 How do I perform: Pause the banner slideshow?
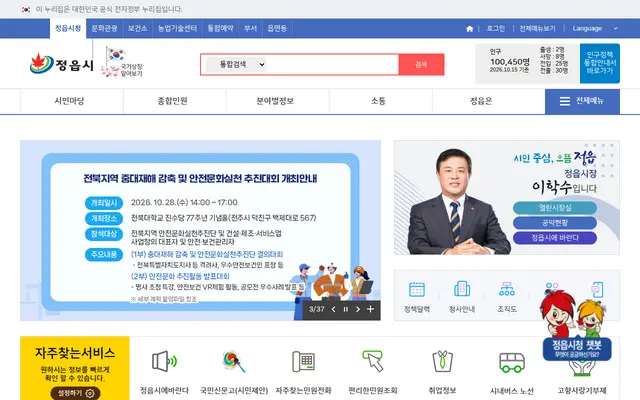[x=346, y=309]
